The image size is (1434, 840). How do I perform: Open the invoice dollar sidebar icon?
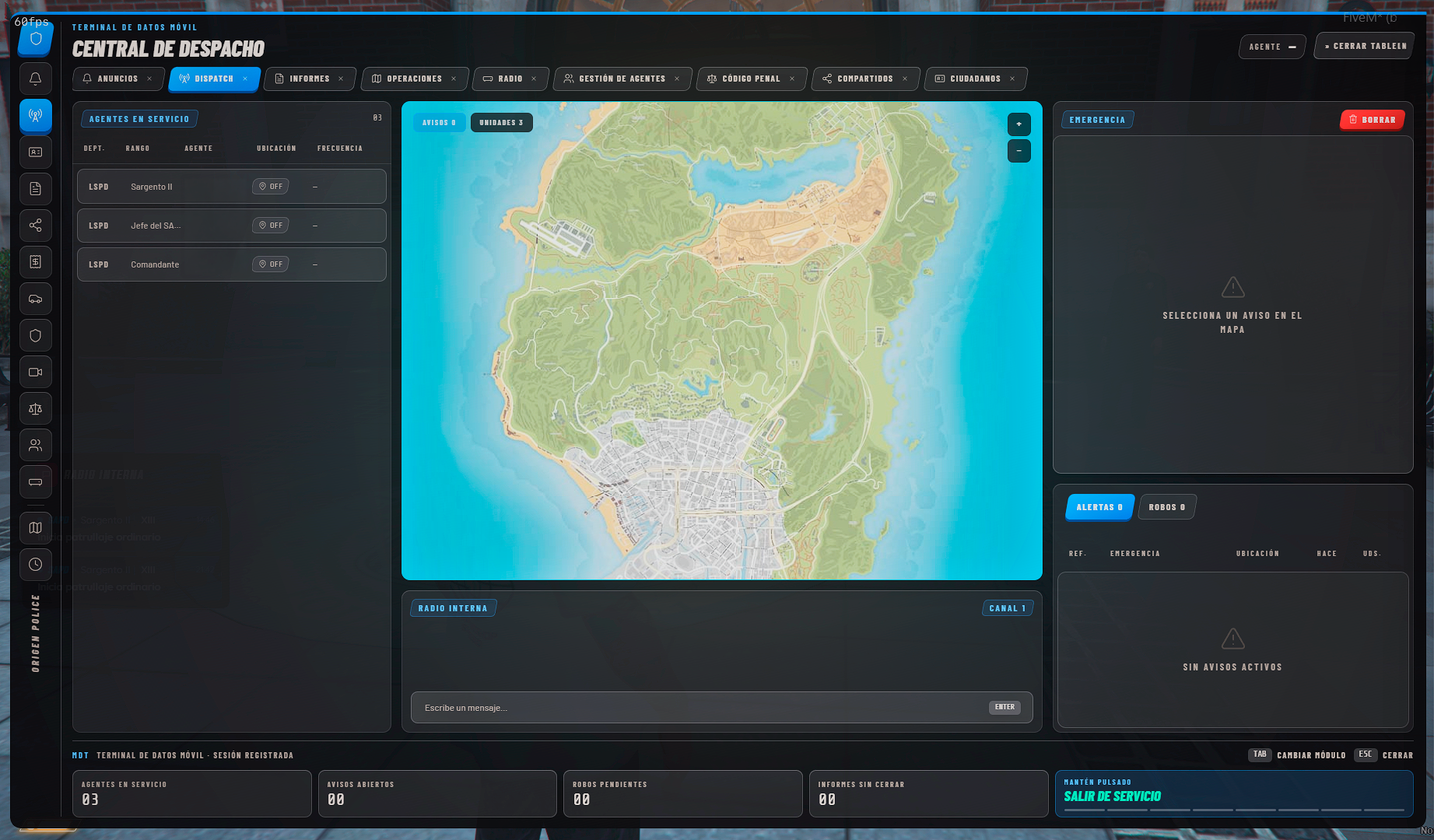[35, 262]
